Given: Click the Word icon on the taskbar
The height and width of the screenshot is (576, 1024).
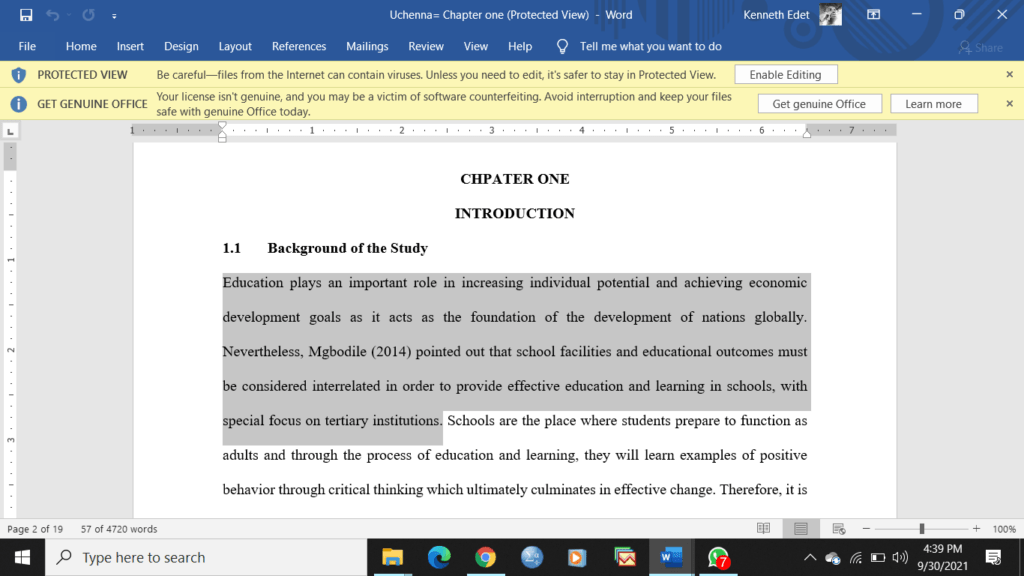Looking at the screenshot, I should [671, 557].
